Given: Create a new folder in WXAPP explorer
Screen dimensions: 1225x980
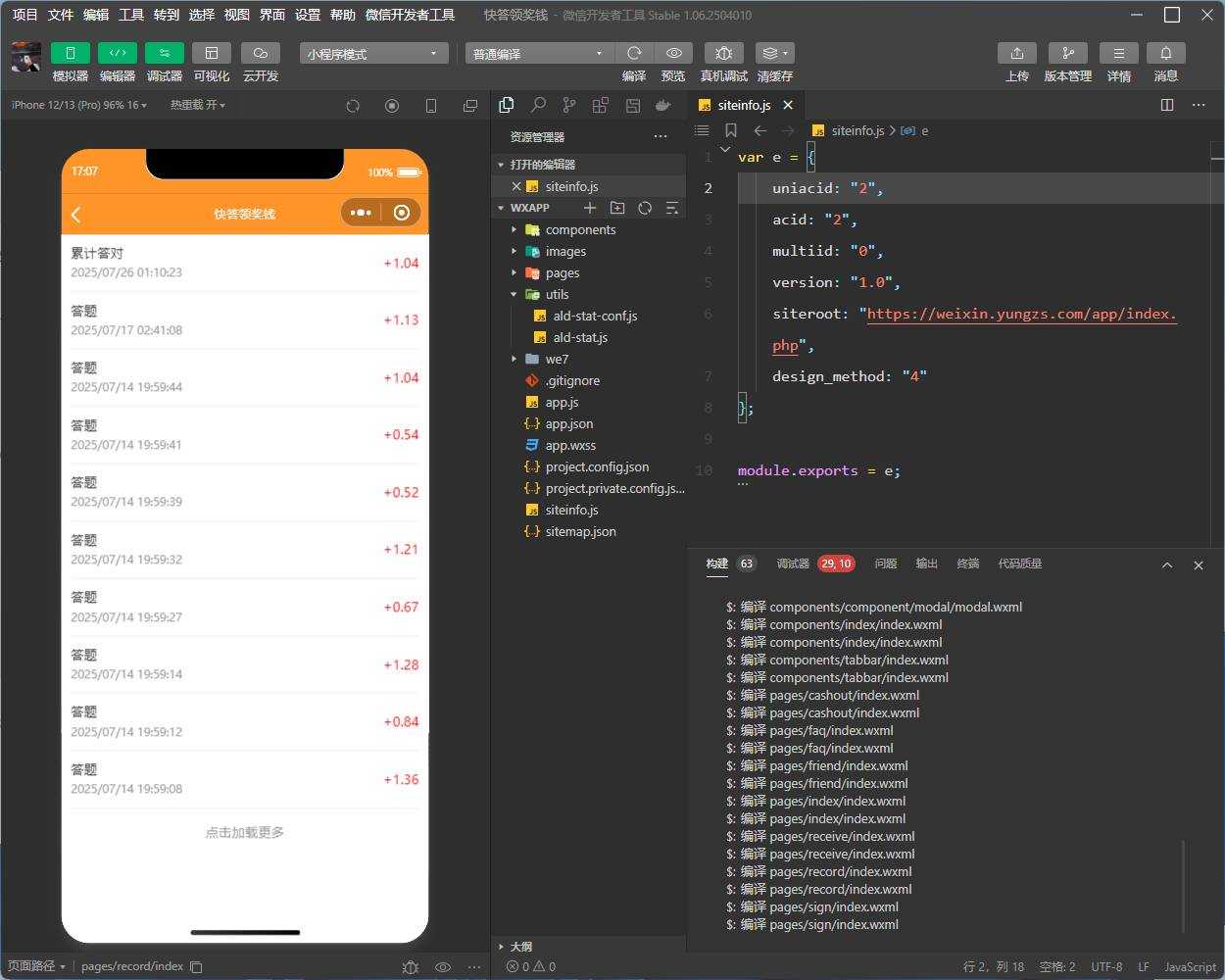Looking at the screenshot, I should (617, 208).
